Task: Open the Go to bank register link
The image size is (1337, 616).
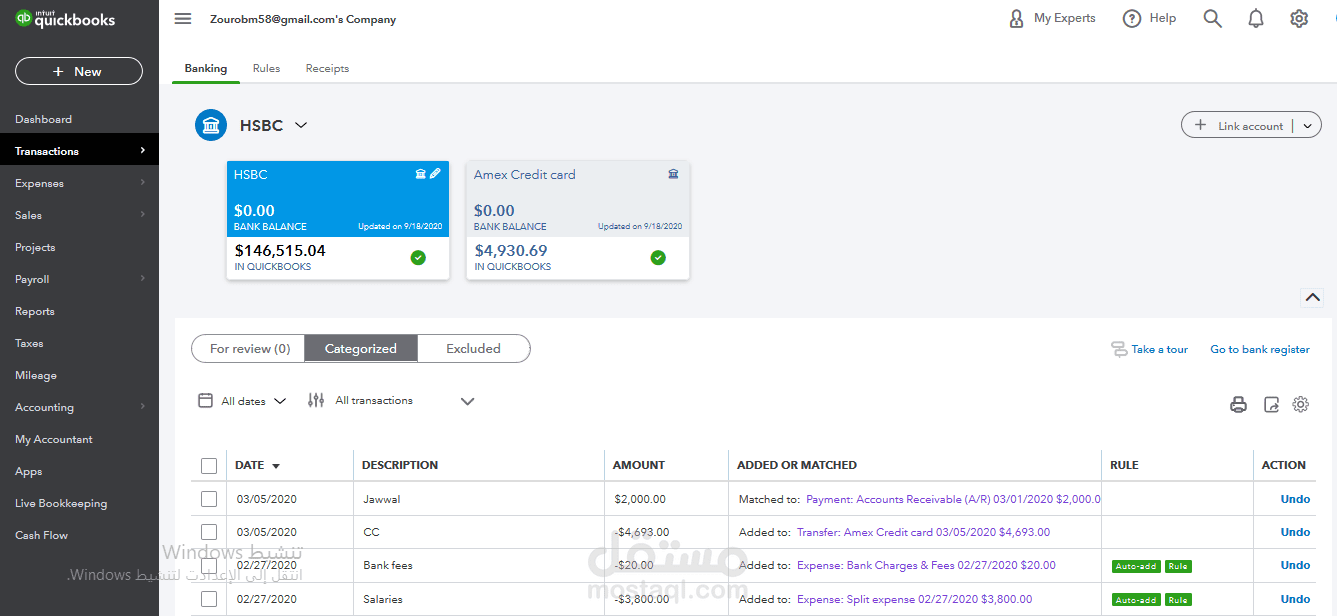Action: [x=1260, y=350]
